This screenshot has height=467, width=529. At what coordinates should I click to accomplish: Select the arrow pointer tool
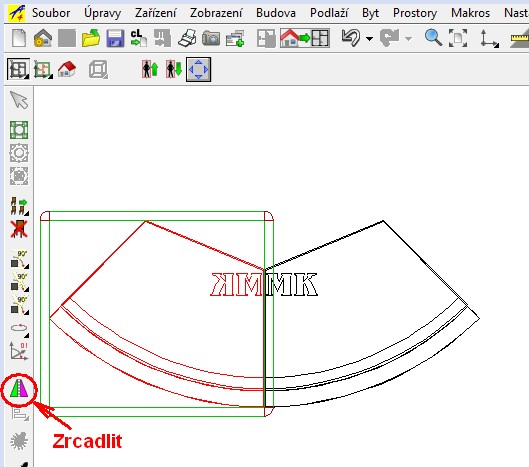[19, 100]
